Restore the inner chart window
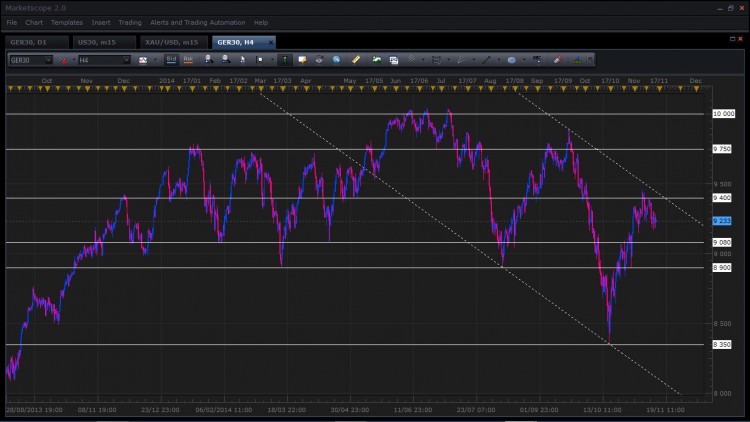This screenshot has height=422, width=750. pos(732,39)
